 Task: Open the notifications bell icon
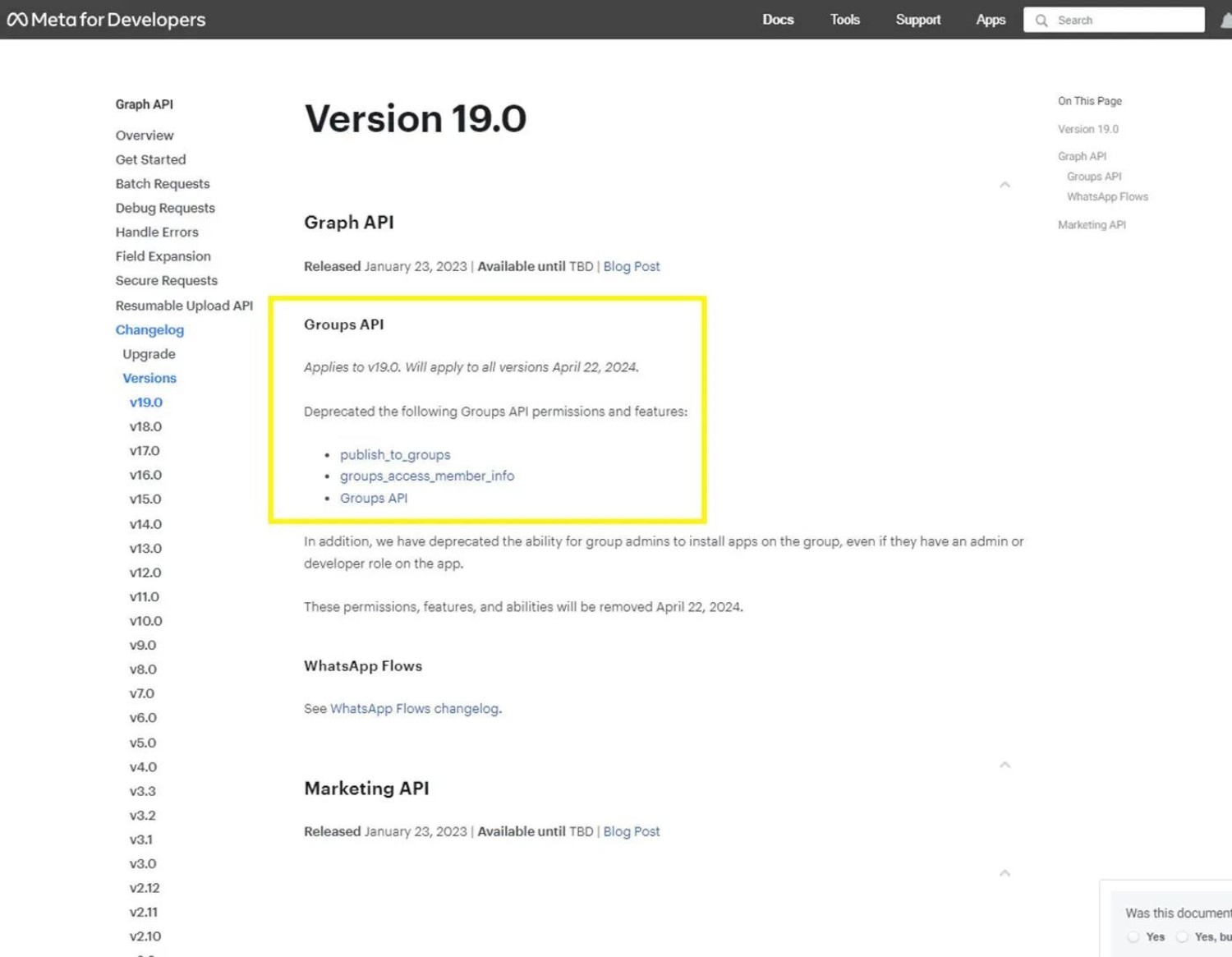(x=1226, y=21)
